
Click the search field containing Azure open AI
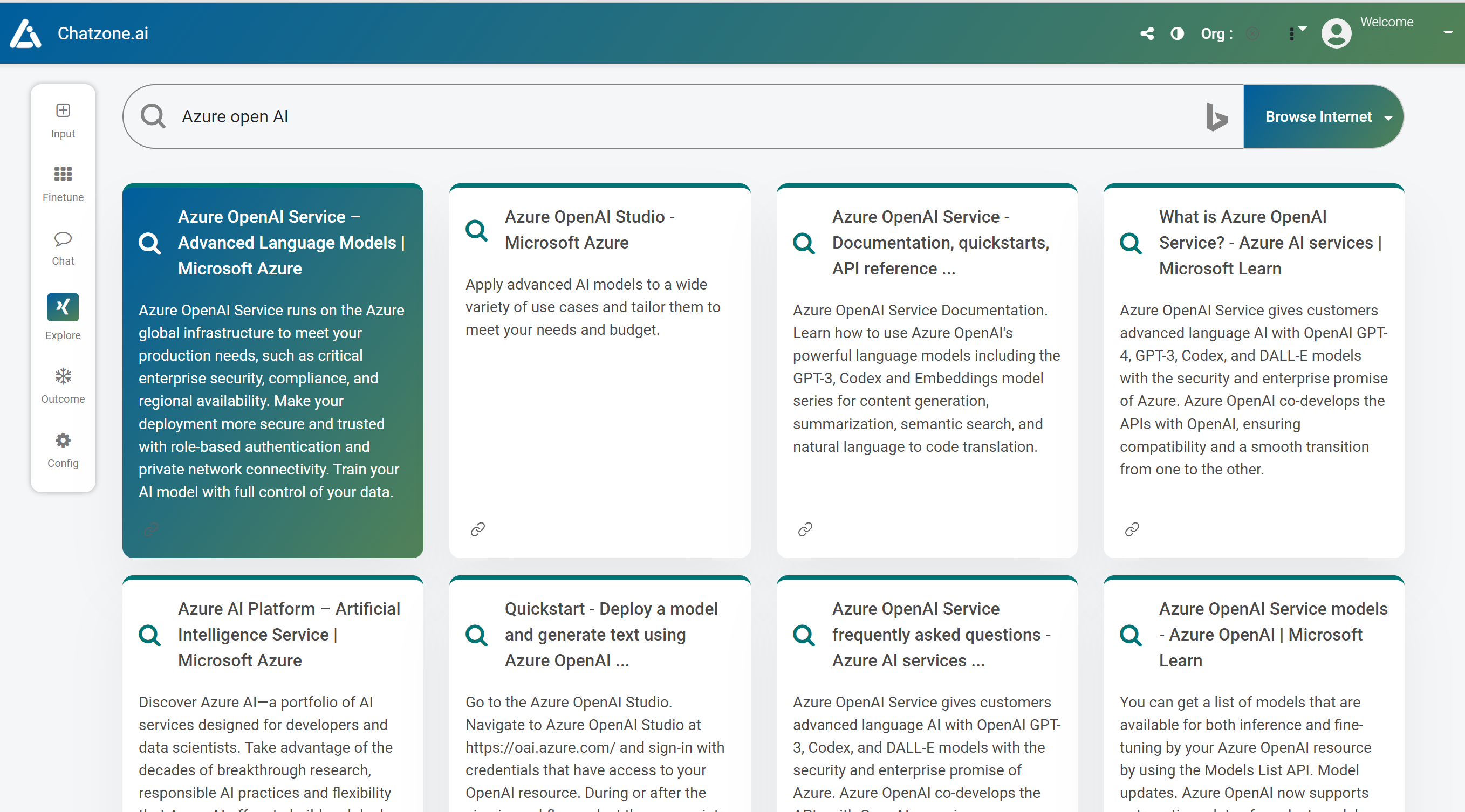682,116
